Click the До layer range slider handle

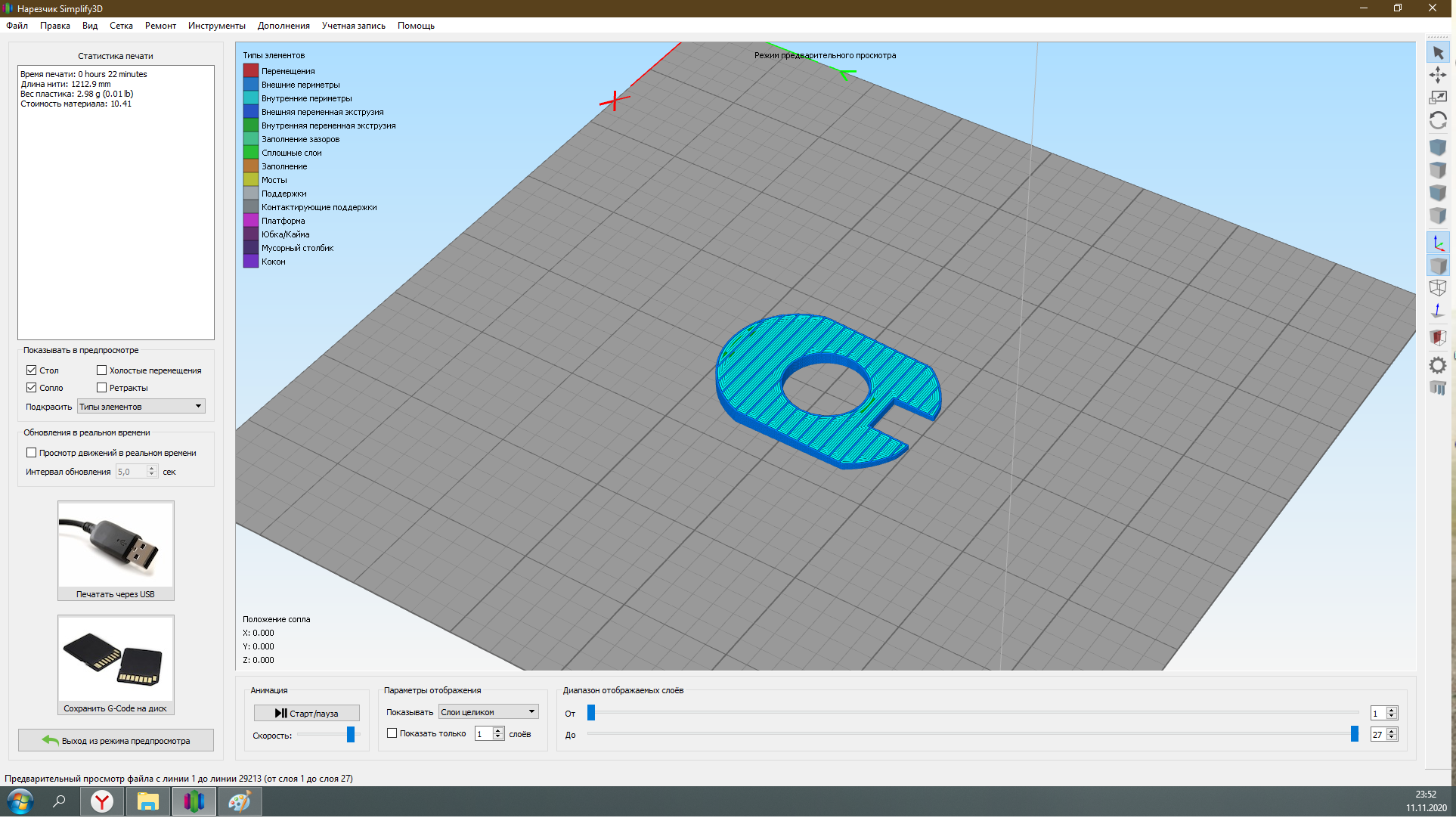coord(1355,733)
